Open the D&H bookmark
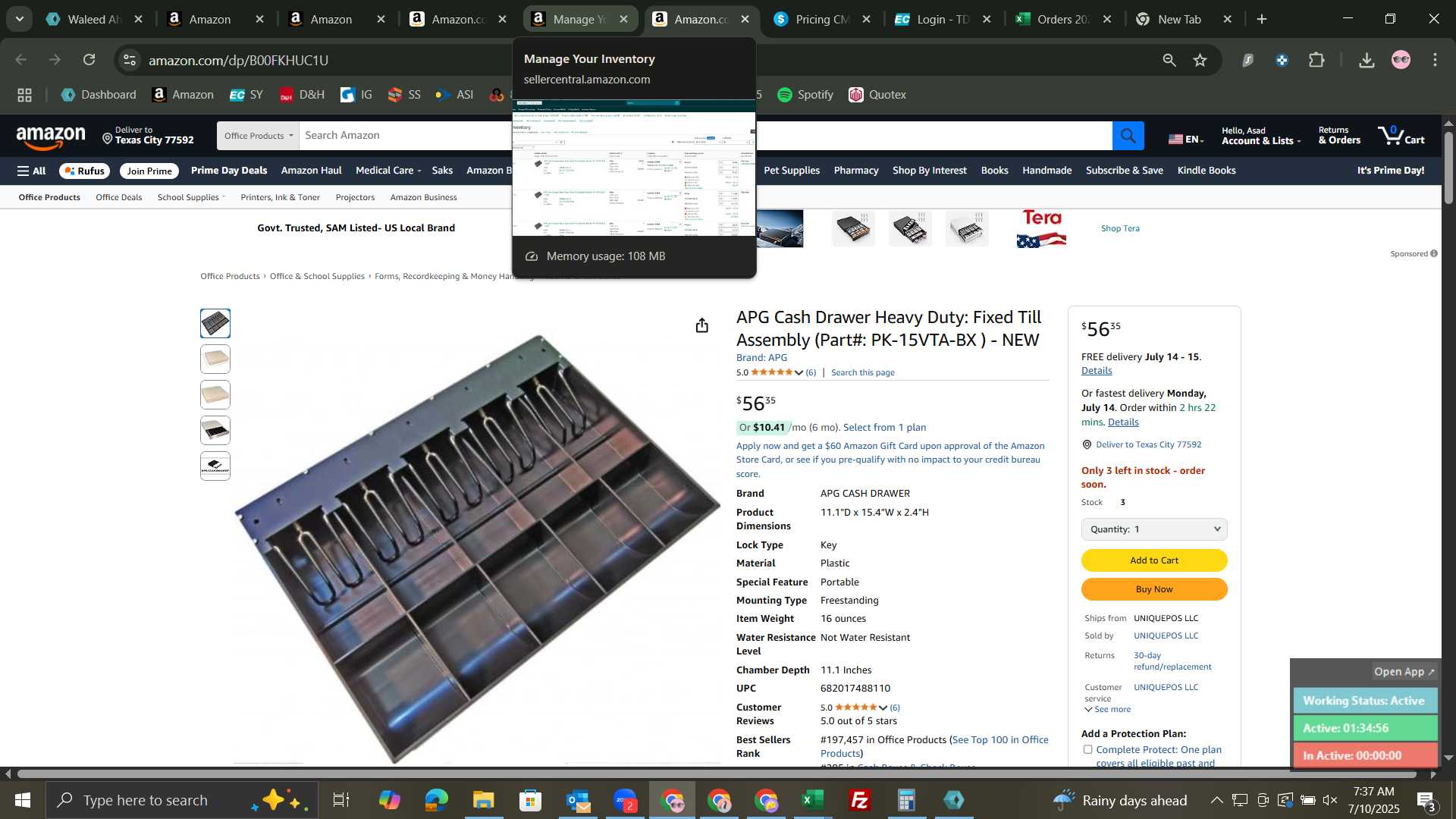The width and height of the screenshot is (1456, 819). tap(302, 95)
